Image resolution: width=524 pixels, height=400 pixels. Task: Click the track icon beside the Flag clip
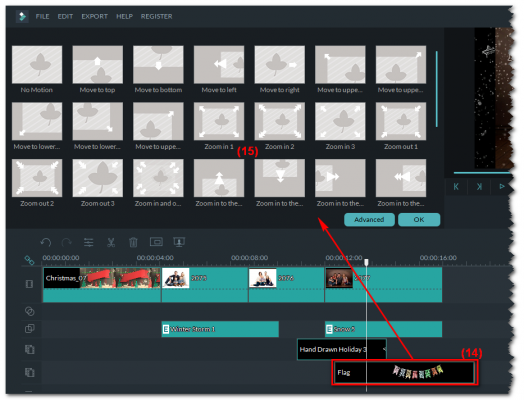tap(29, 372)
